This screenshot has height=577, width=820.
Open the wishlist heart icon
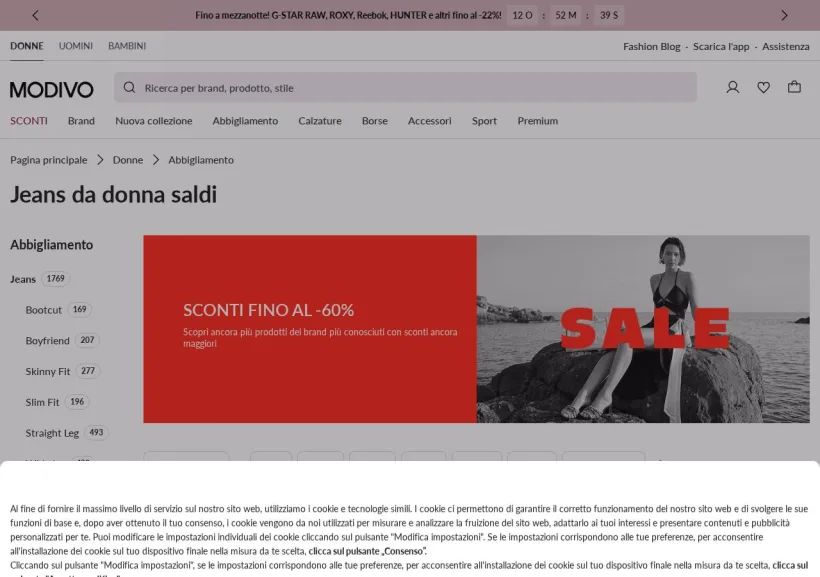[x=764, y=87]
